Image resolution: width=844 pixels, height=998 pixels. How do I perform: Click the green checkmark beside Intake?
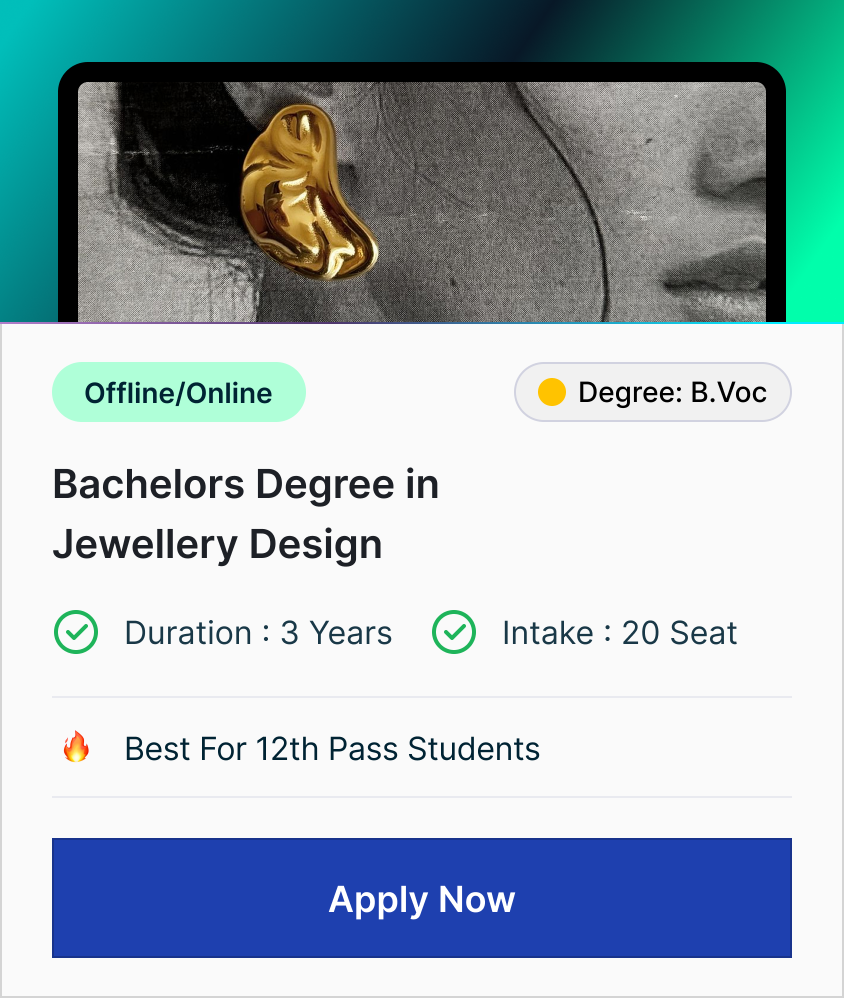pos(453,633)
